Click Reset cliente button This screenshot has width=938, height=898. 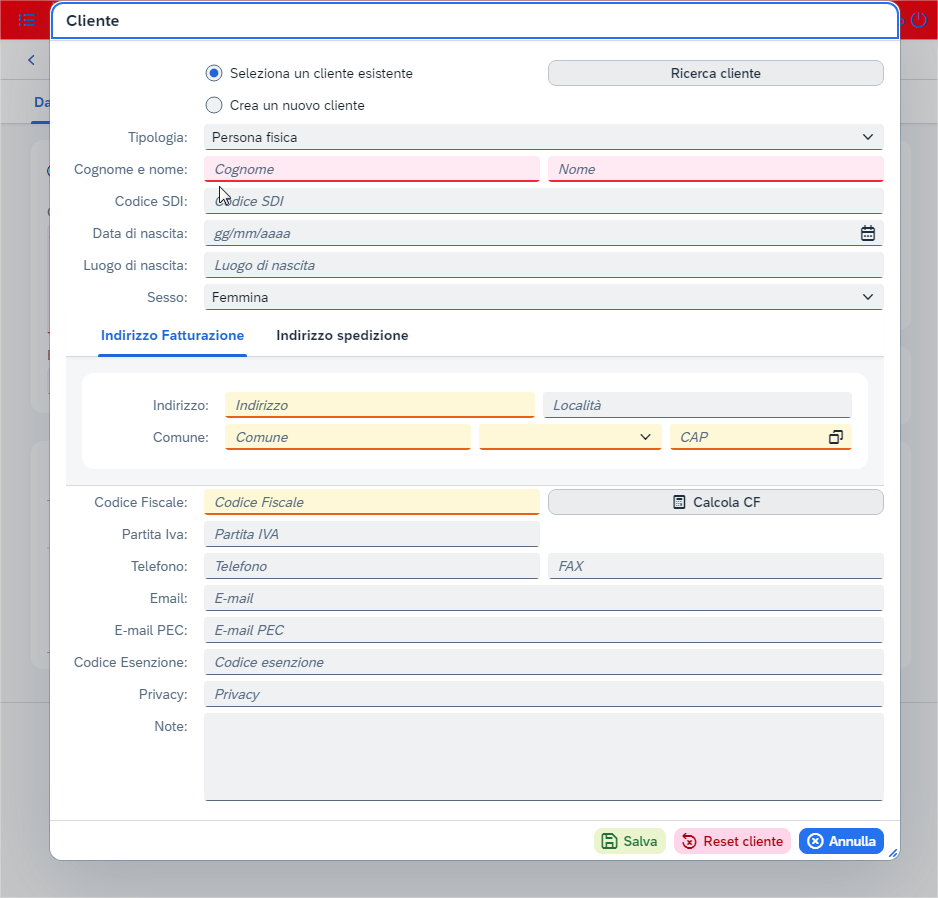(x=732, y=841)
